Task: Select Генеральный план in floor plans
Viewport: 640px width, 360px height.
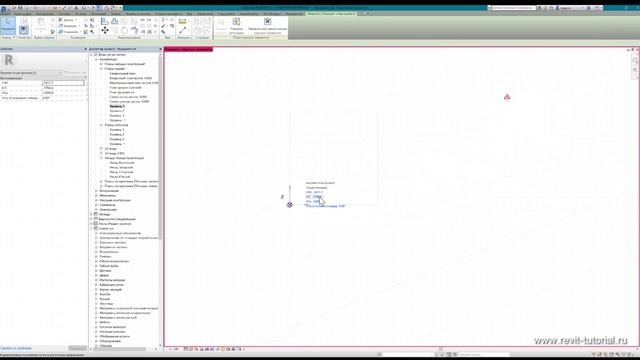Action: 122,73
